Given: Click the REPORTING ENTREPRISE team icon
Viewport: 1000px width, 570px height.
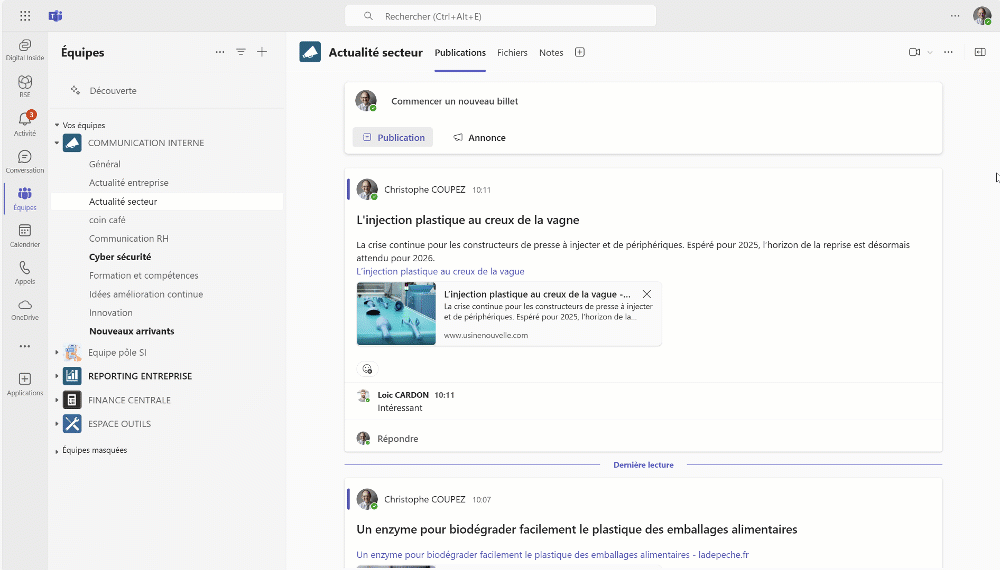Looking at the screenshot, I should 72,376.
